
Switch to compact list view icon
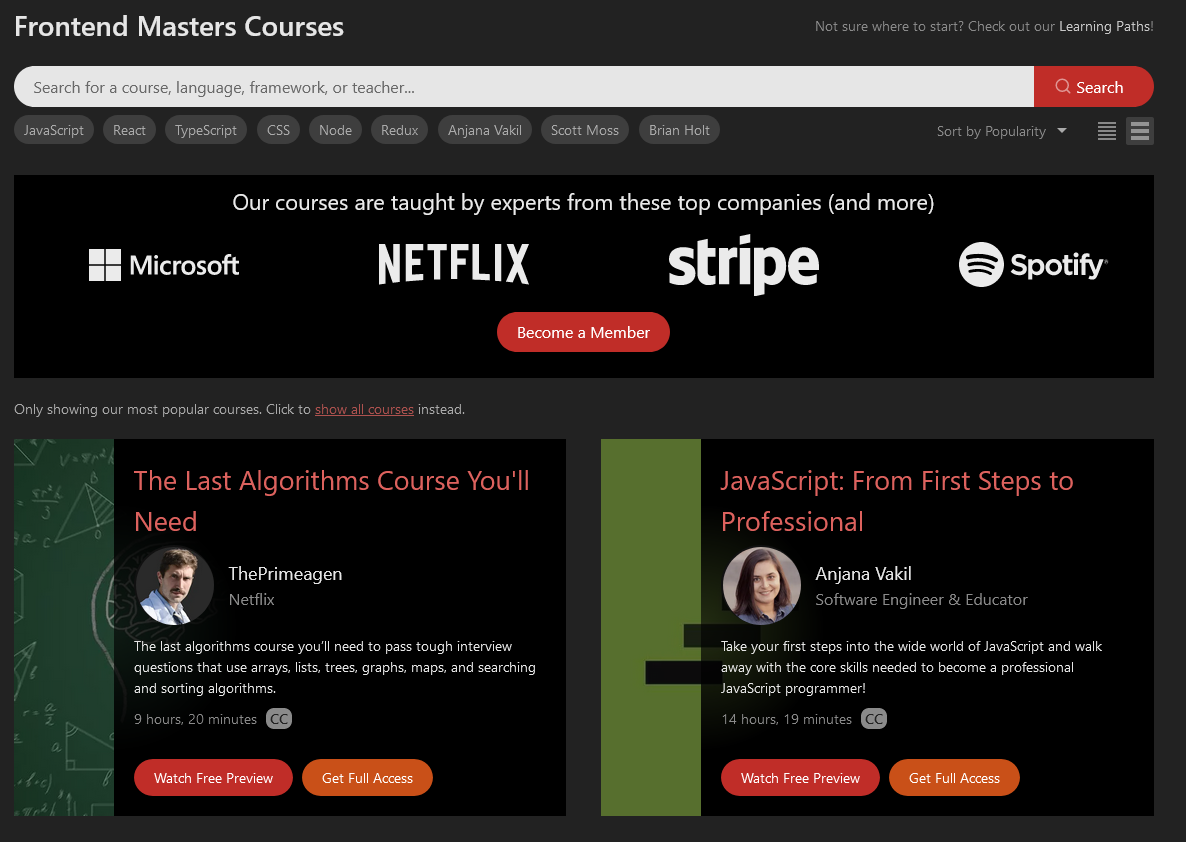[1107, 131]
